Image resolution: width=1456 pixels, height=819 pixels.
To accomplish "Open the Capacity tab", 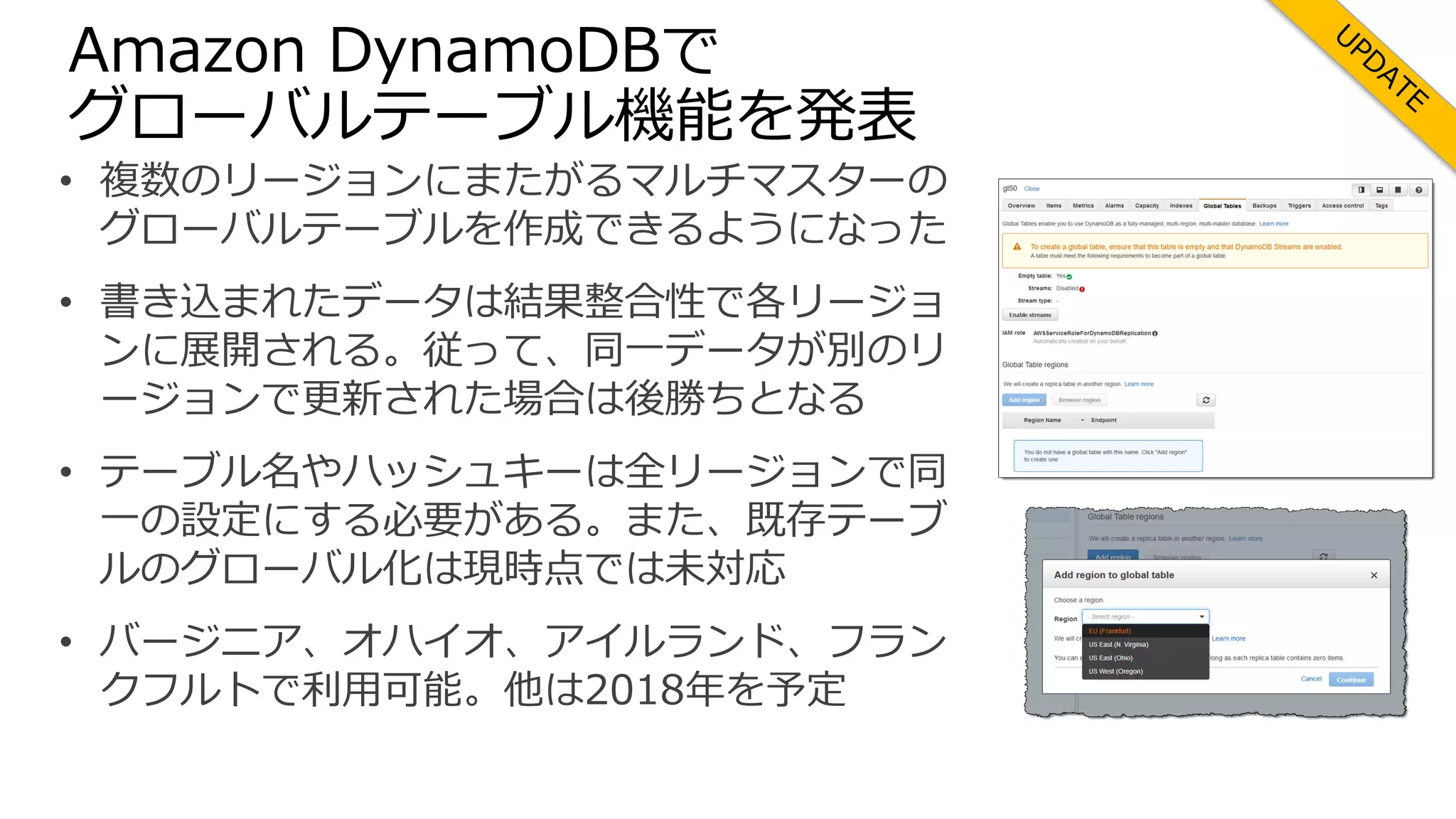I will pos(1147,205).
